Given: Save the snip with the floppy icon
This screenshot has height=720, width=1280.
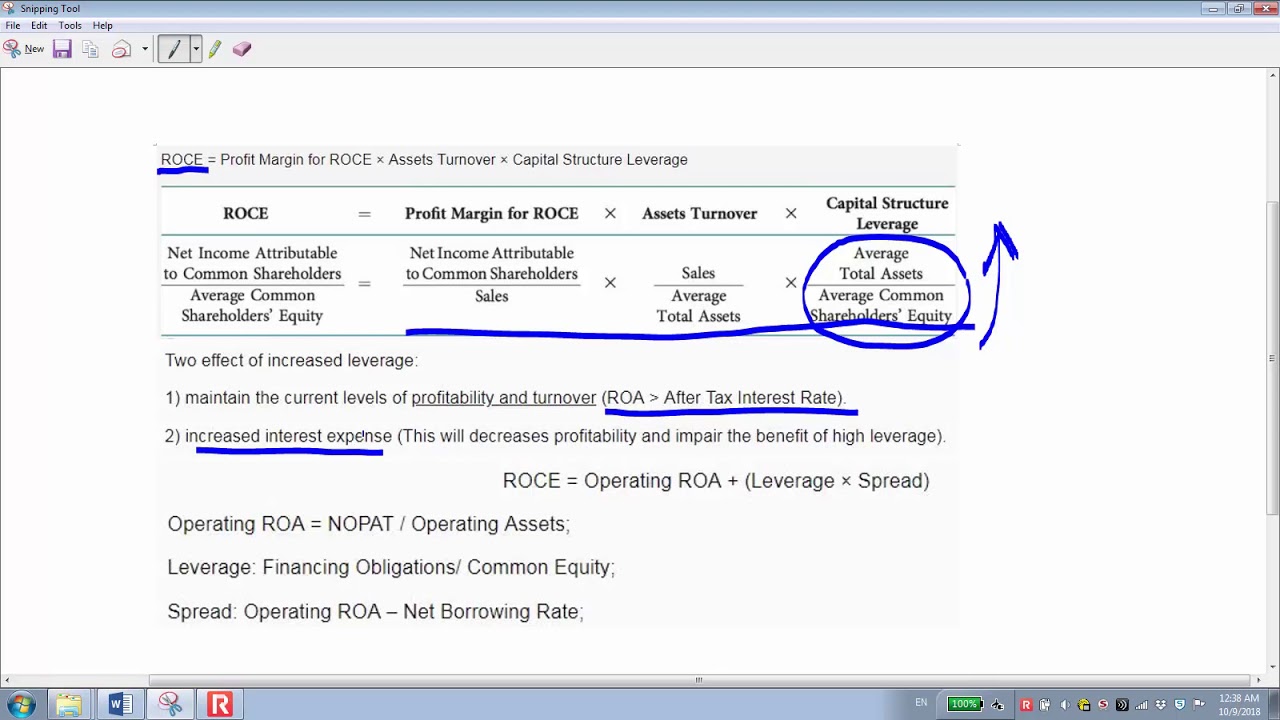Looking at the screenshot, I should (x=62, y=49).
